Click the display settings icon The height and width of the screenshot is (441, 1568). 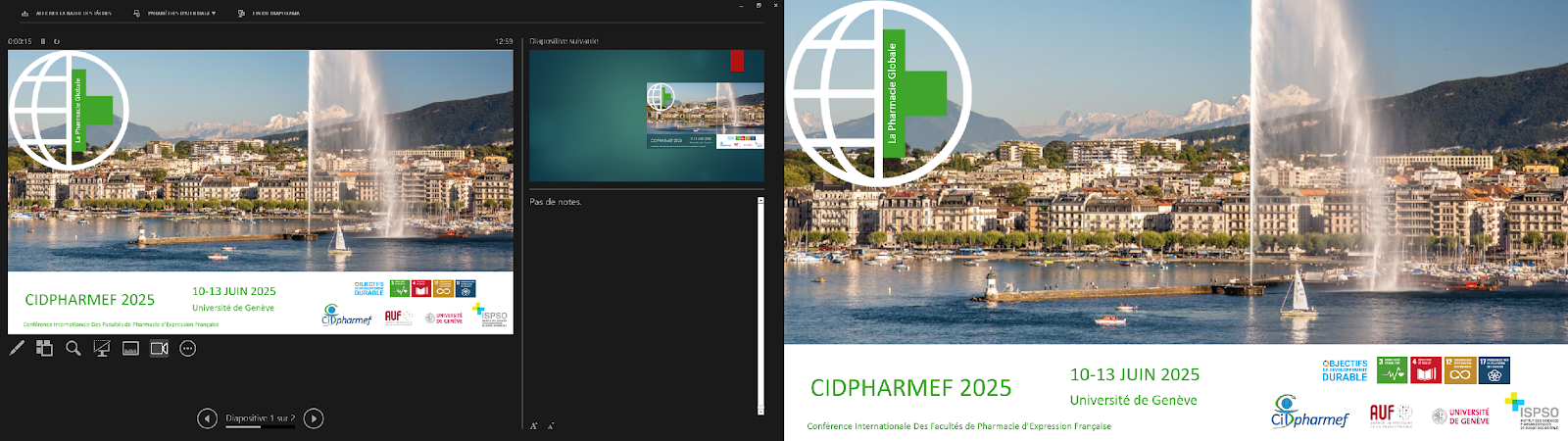137,14
